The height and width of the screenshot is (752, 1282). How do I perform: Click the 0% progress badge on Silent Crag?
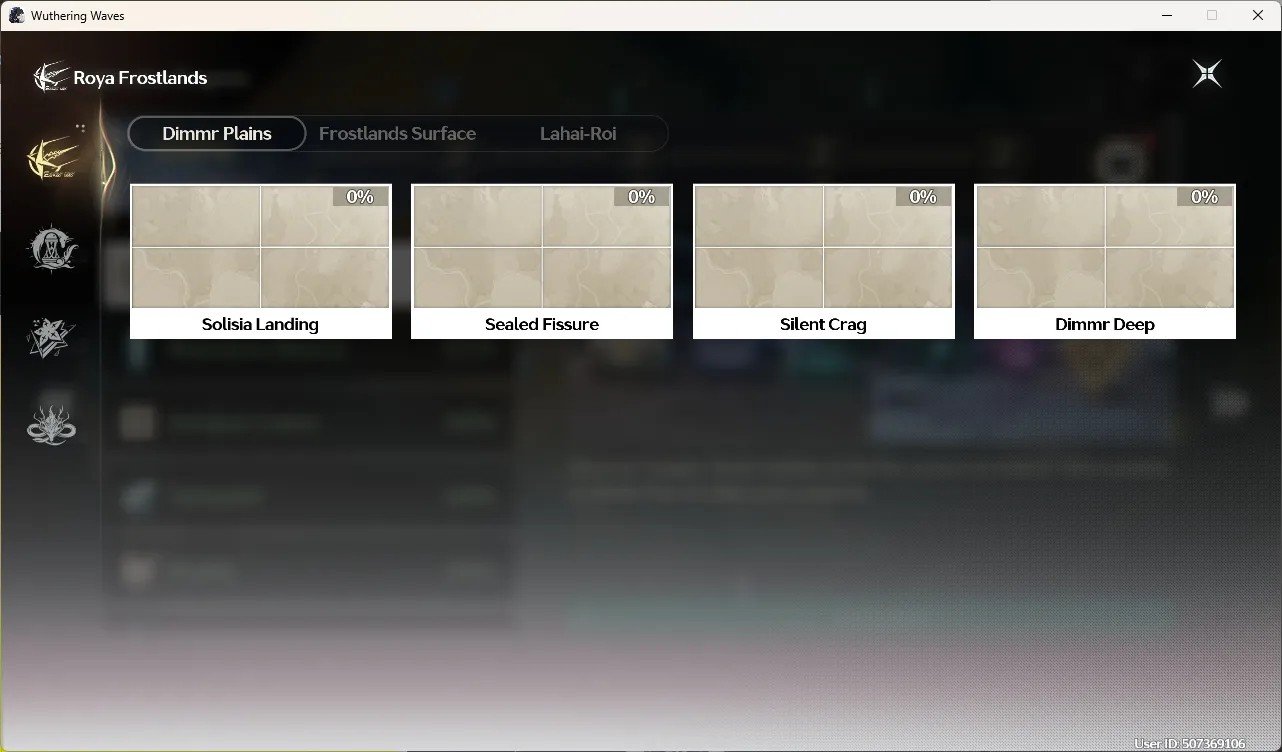(923, 196)
